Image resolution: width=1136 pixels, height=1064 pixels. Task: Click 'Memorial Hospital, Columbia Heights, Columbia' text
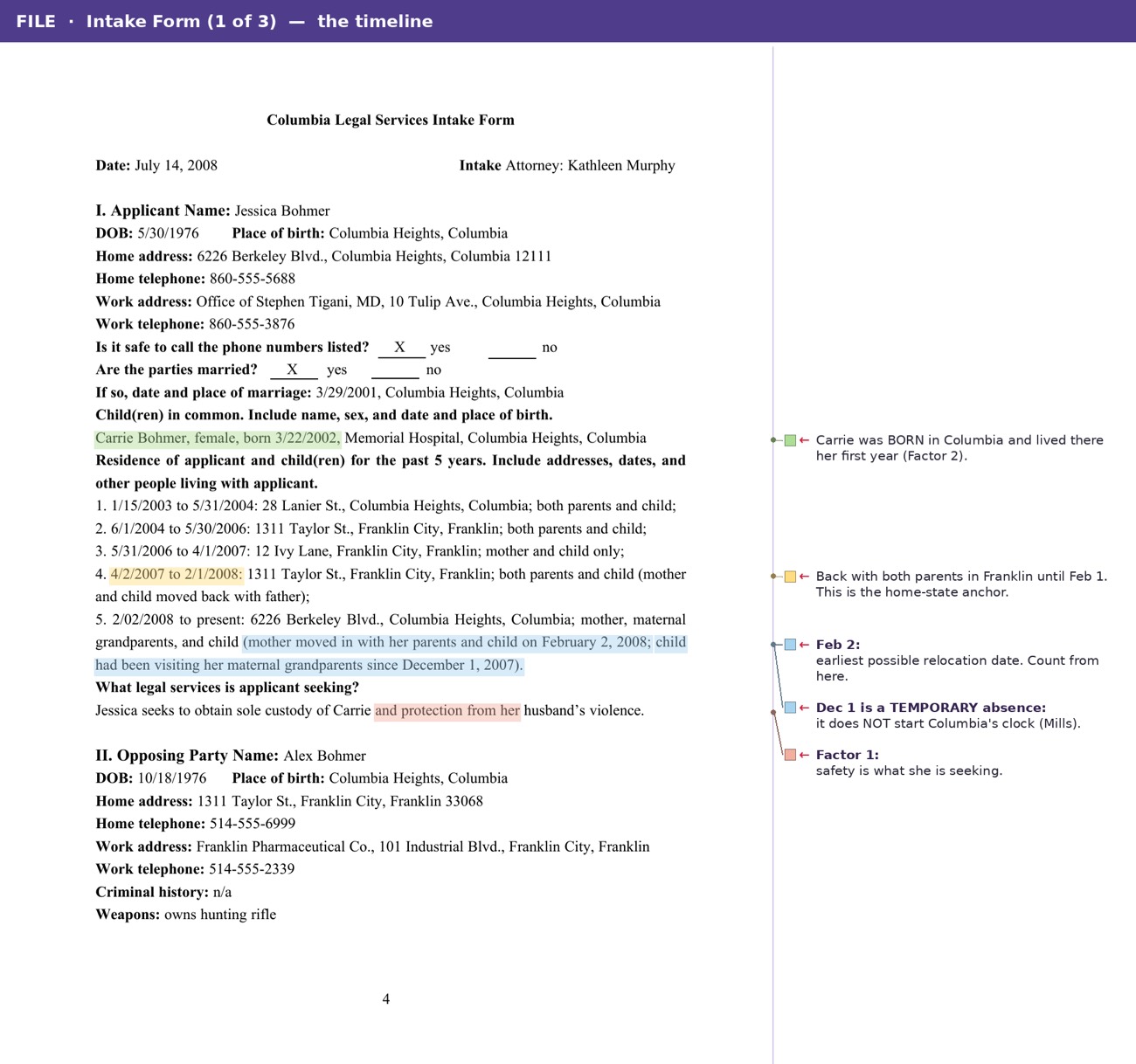coord(495,438)
